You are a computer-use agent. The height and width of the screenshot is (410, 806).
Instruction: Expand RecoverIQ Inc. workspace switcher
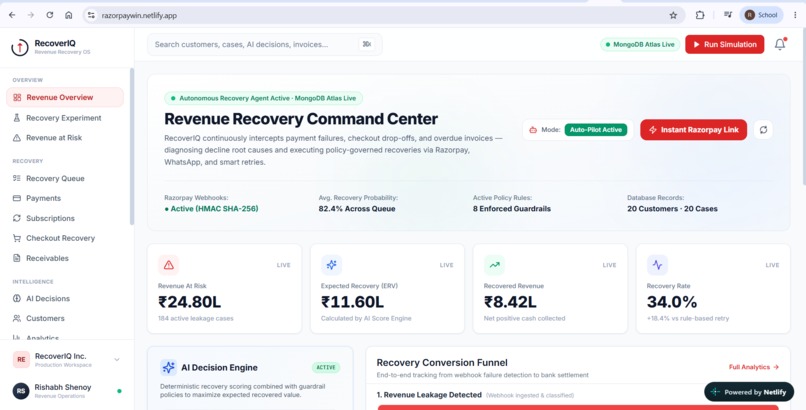[x=67, y=360]
